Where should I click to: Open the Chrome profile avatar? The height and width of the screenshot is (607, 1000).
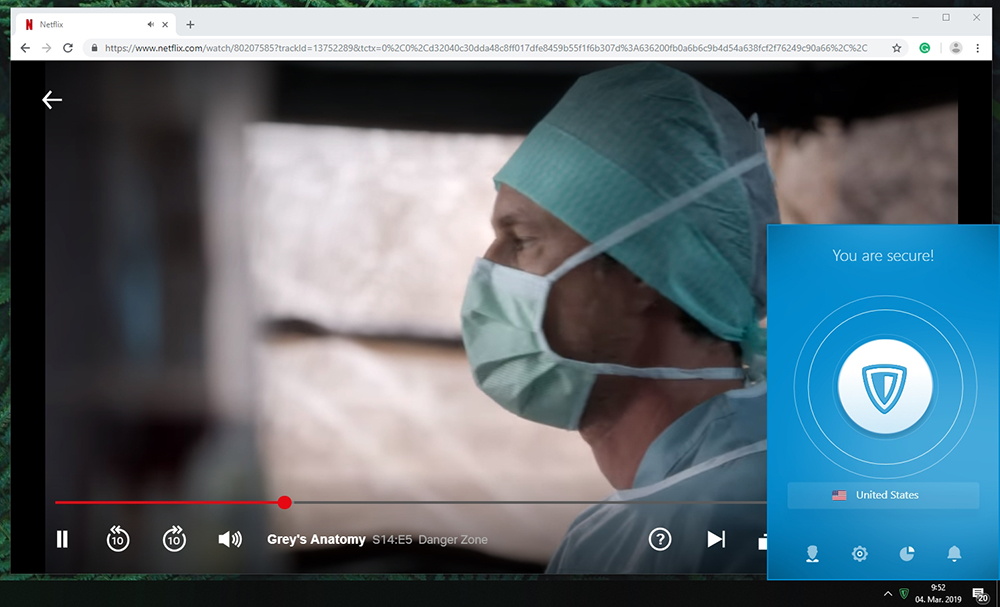tap(955, 48)
